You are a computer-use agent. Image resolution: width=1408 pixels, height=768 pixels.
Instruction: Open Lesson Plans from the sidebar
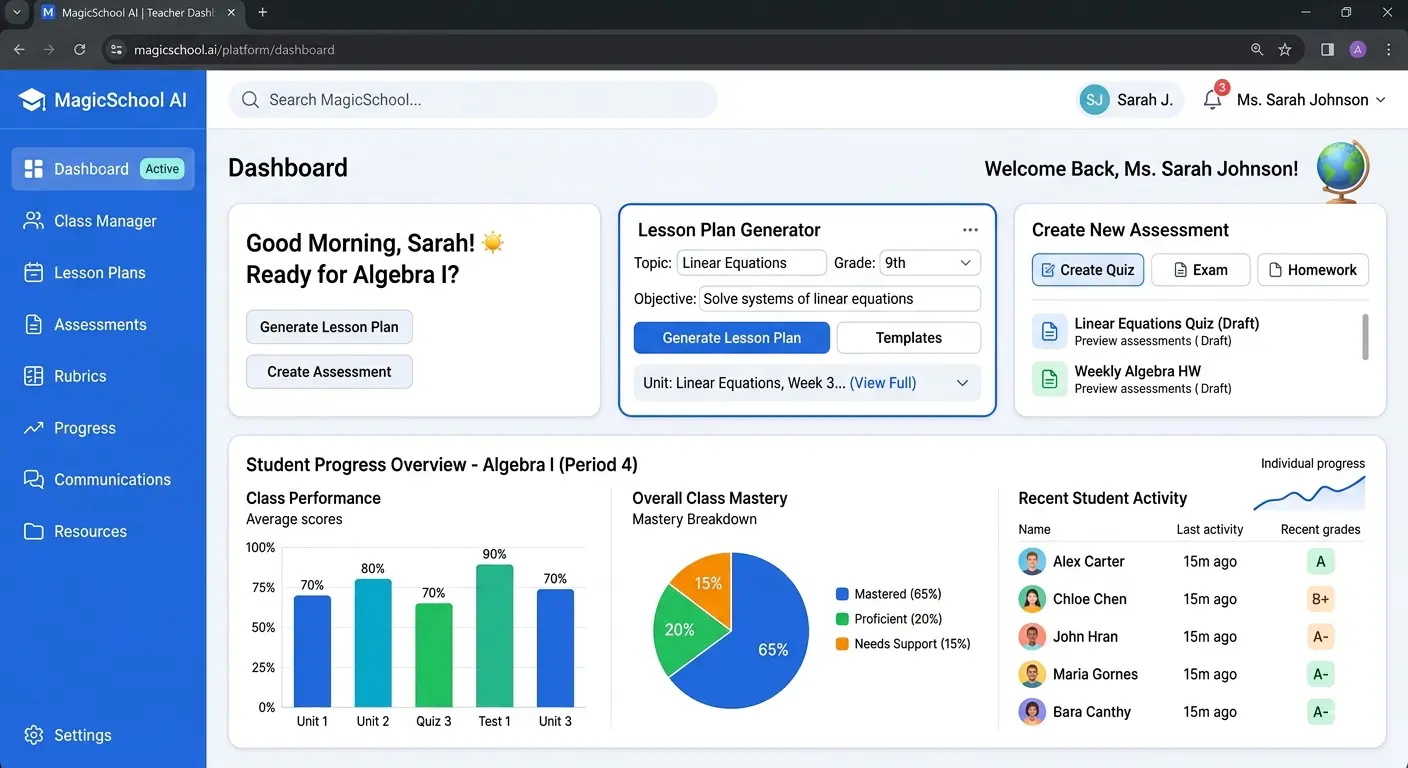32,272
